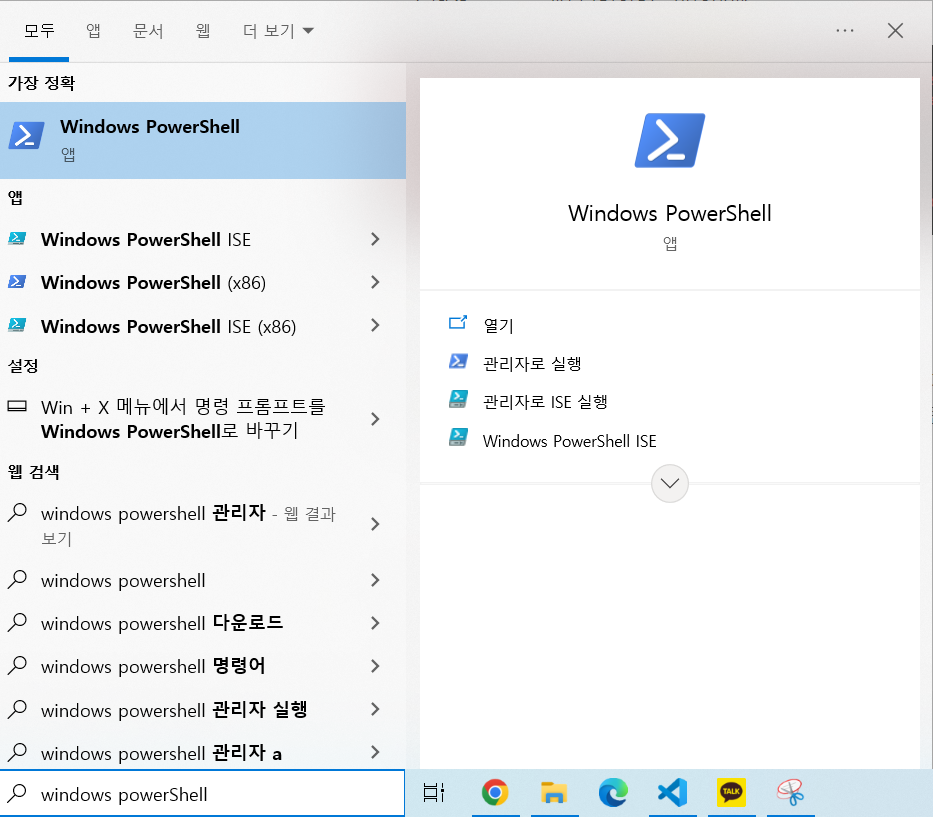The width and height of the screenshot is (933, 817).
Task: Click the search box containing windows powerShell
Action: (202, 794)
